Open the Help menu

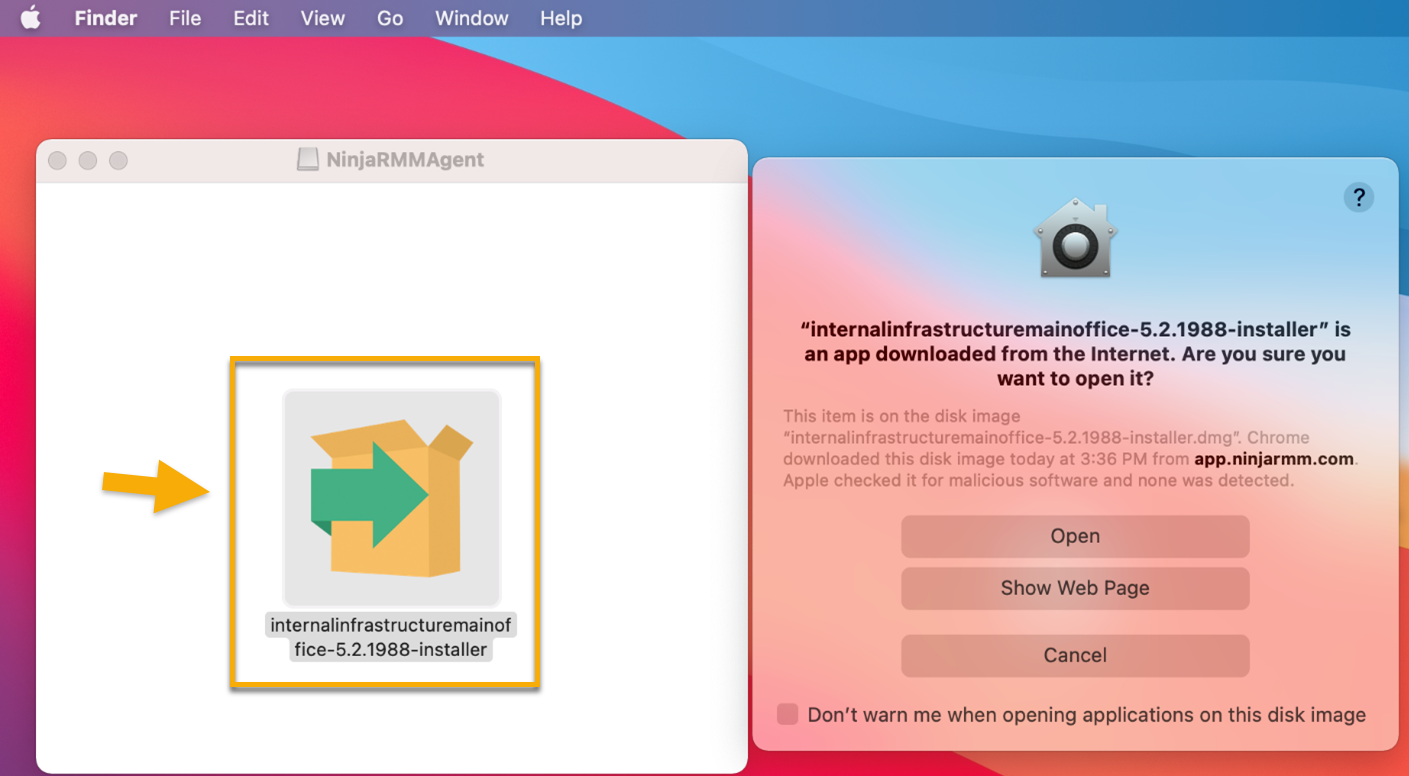(x=560, y=17)
